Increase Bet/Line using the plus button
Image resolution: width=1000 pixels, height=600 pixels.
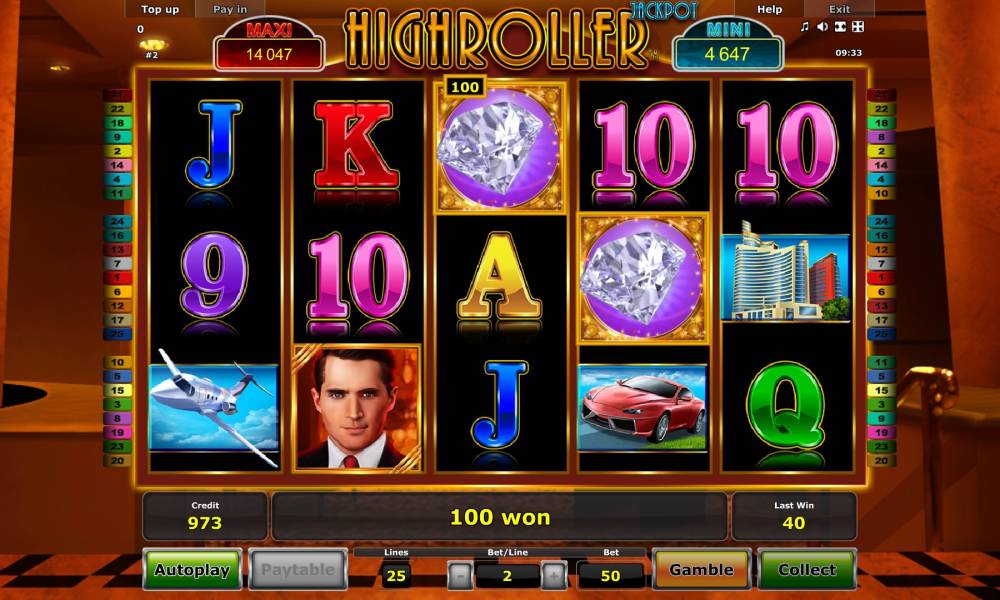(554, 576)
